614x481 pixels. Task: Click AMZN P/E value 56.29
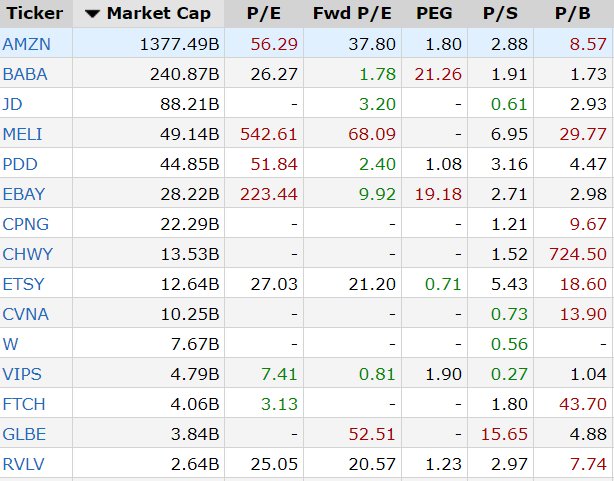[274, 44]
